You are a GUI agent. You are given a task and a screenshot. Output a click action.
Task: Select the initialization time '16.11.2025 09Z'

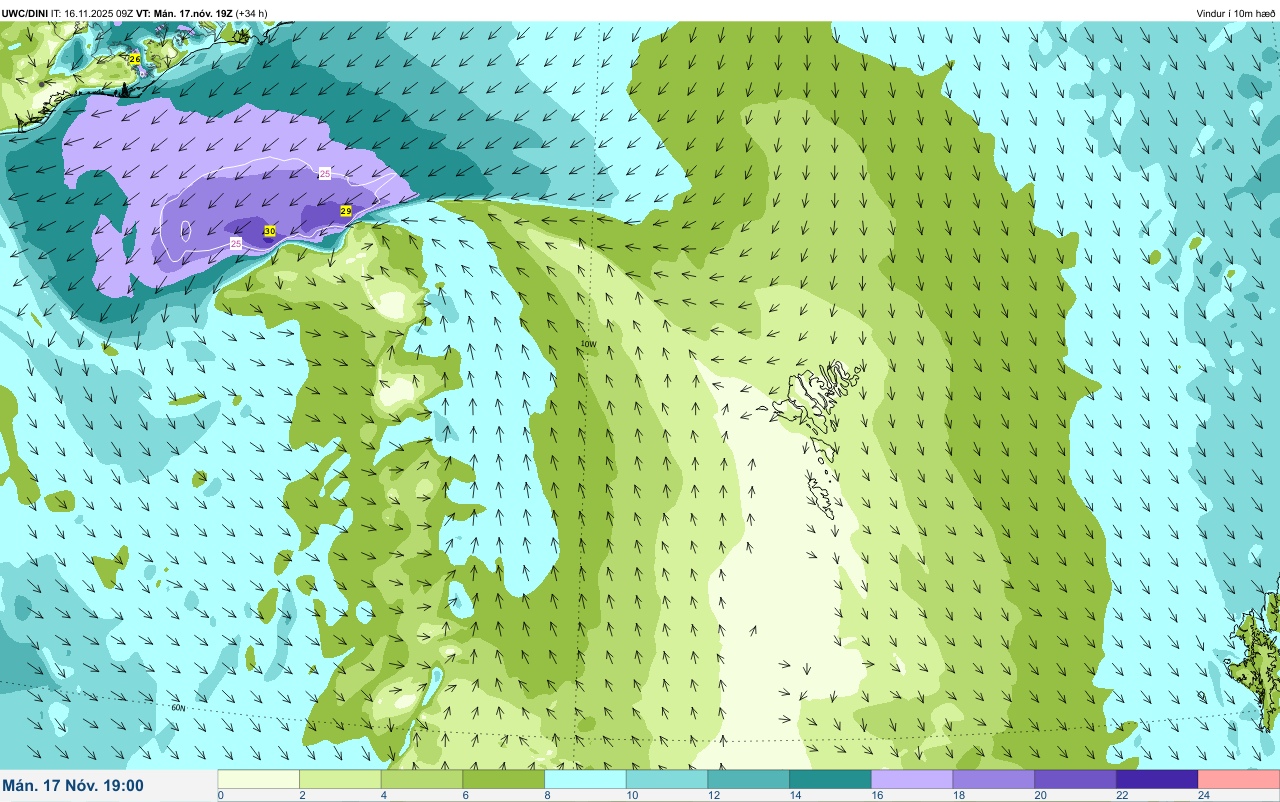point(99,13)
